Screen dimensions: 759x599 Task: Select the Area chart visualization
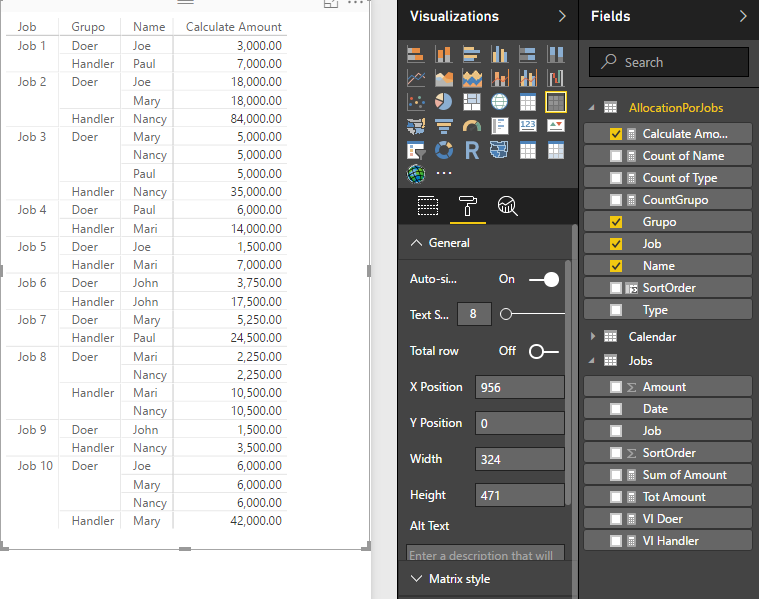point(443,78)
